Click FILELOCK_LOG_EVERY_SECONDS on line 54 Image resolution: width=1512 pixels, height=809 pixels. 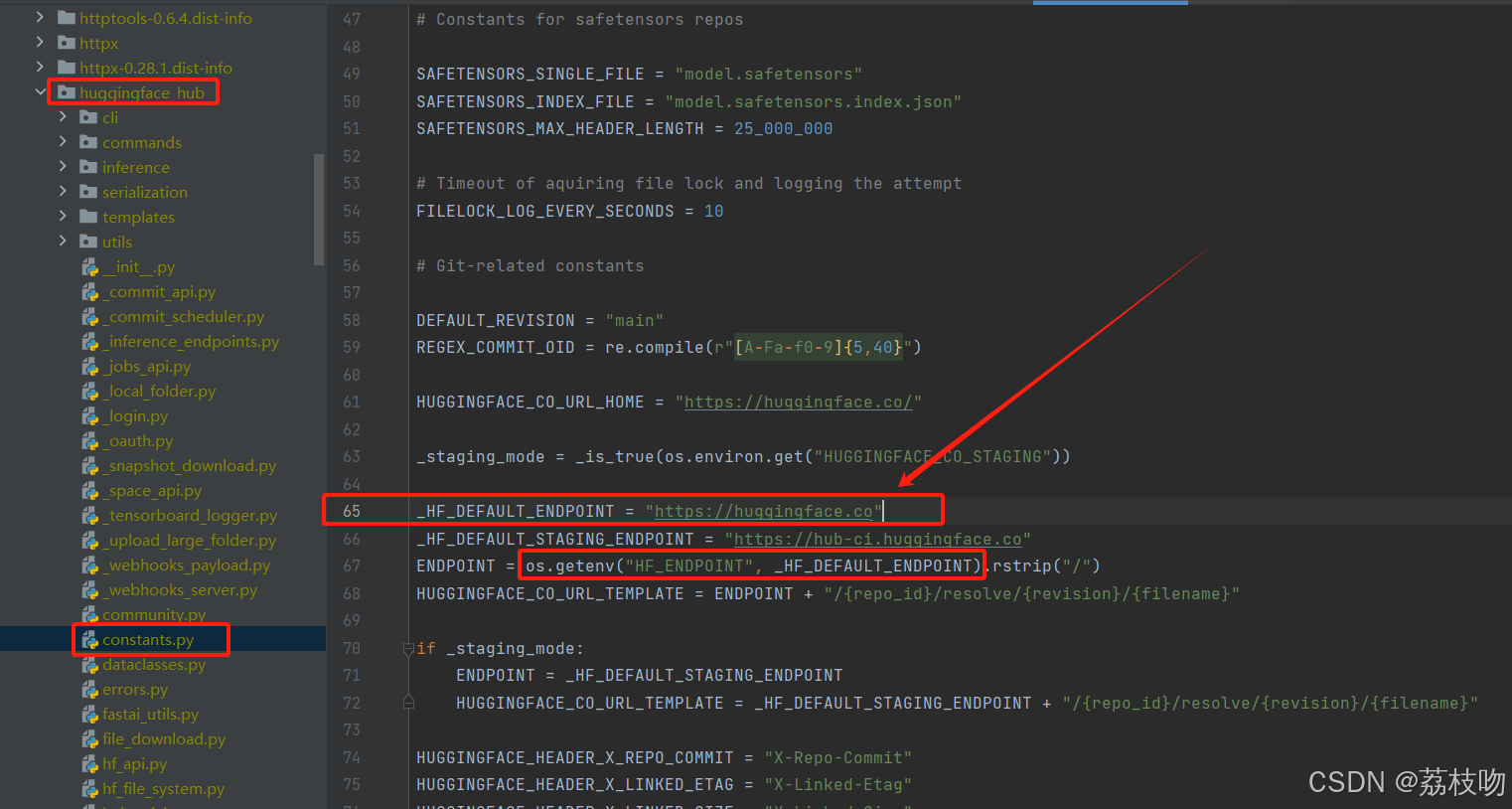pos(545,211)
